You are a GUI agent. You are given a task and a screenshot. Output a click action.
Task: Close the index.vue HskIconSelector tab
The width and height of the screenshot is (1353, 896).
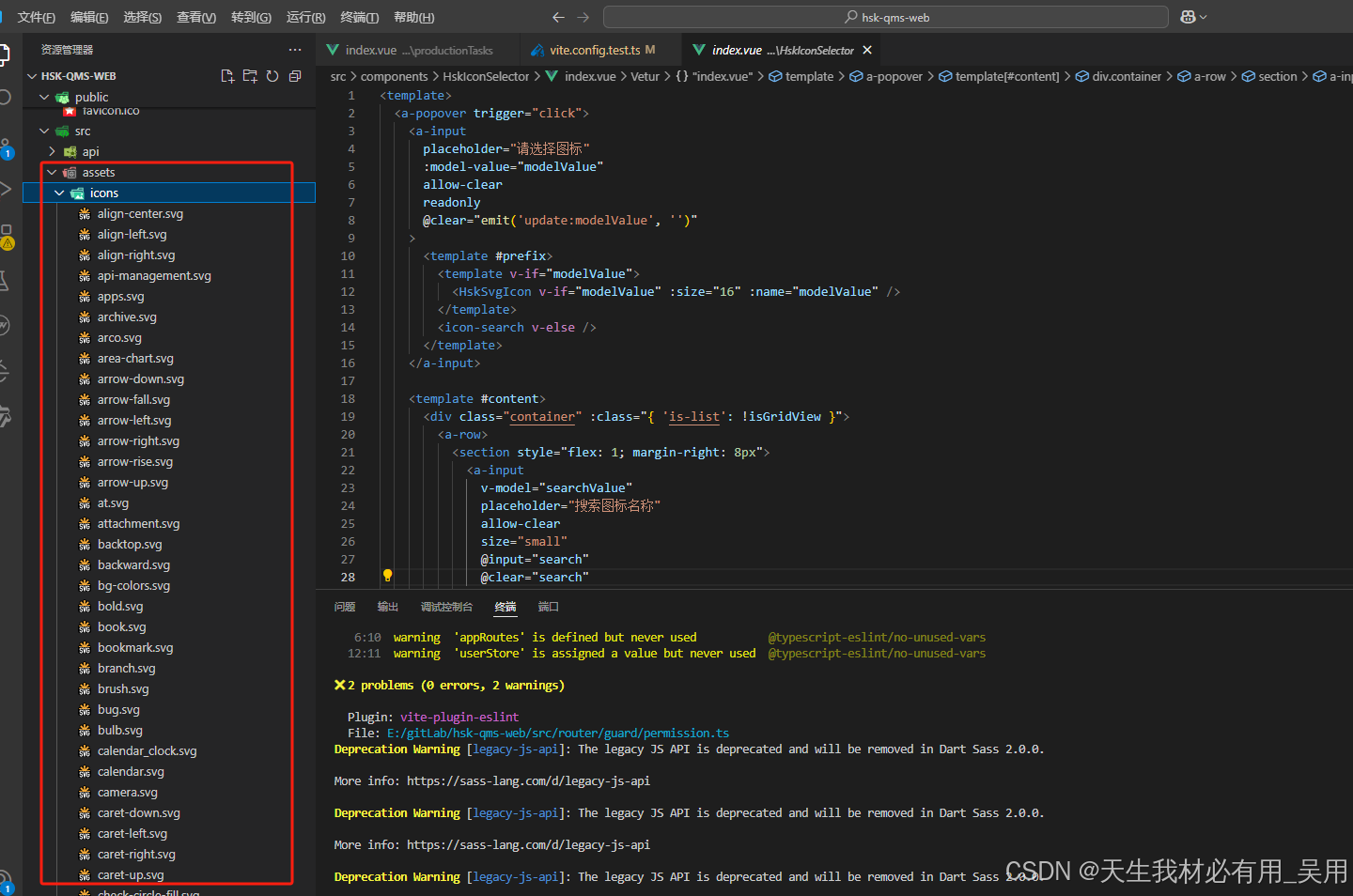[867, 50]
